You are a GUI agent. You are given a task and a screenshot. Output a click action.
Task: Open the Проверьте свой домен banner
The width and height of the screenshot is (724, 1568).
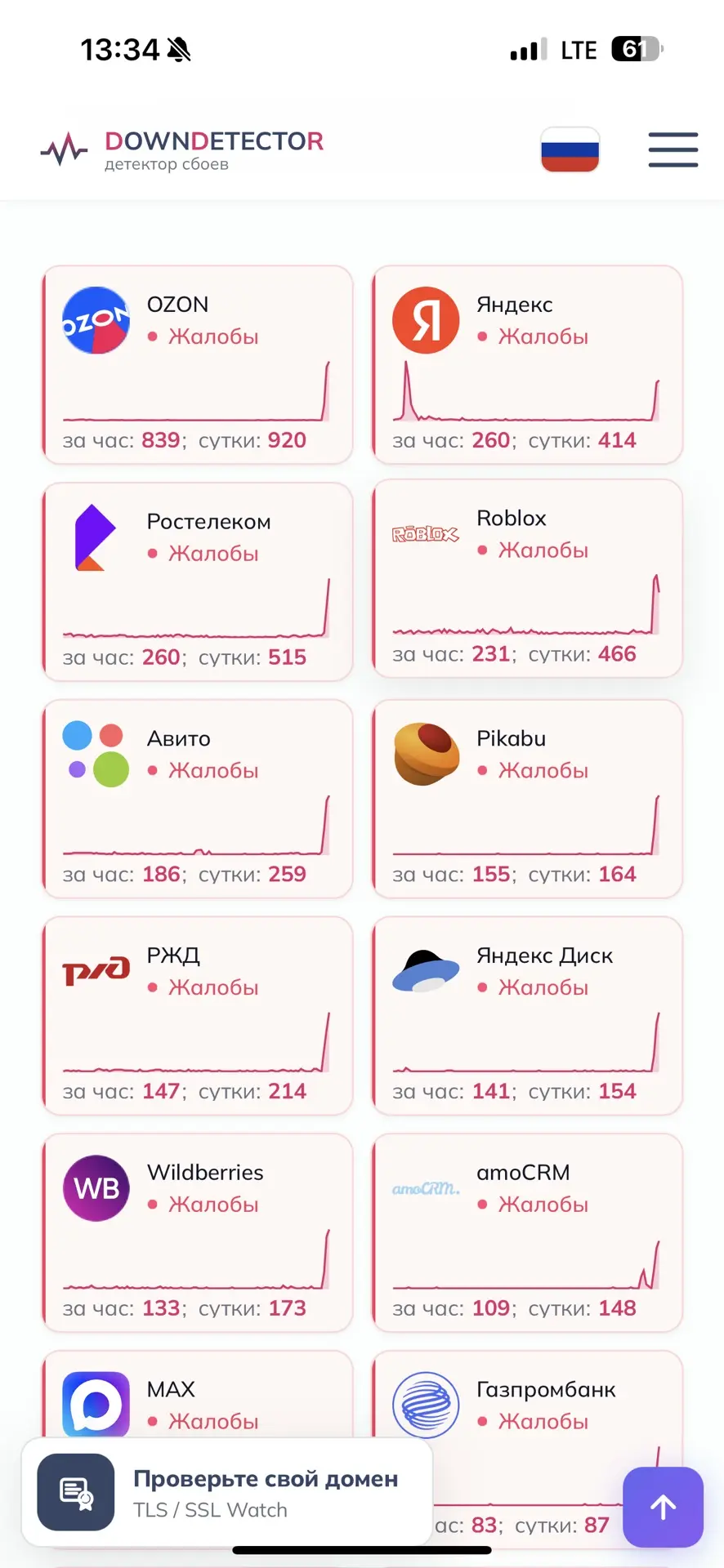[226, 1492]
